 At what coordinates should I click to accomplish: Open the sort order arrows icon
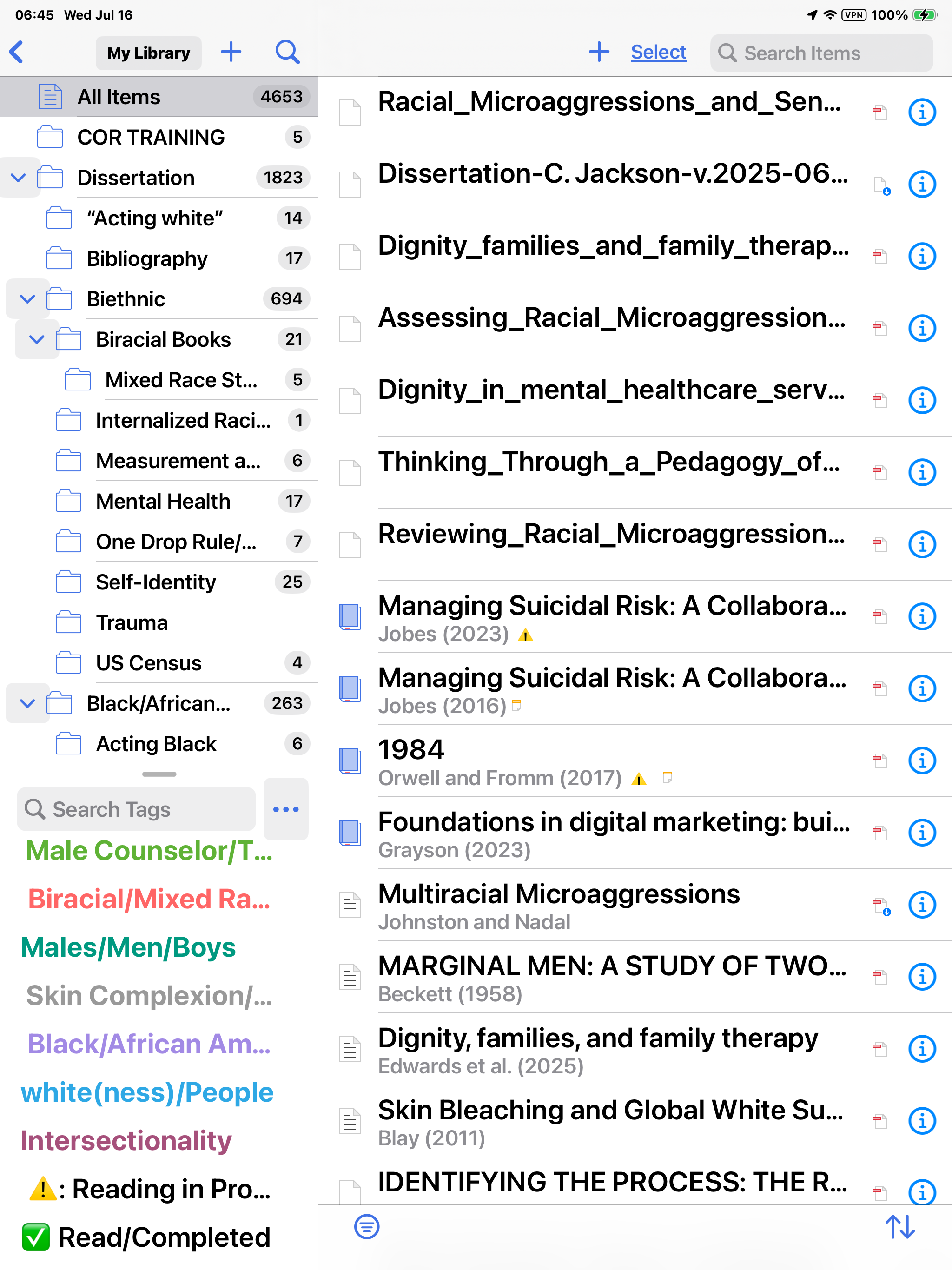pos(900,1227)
